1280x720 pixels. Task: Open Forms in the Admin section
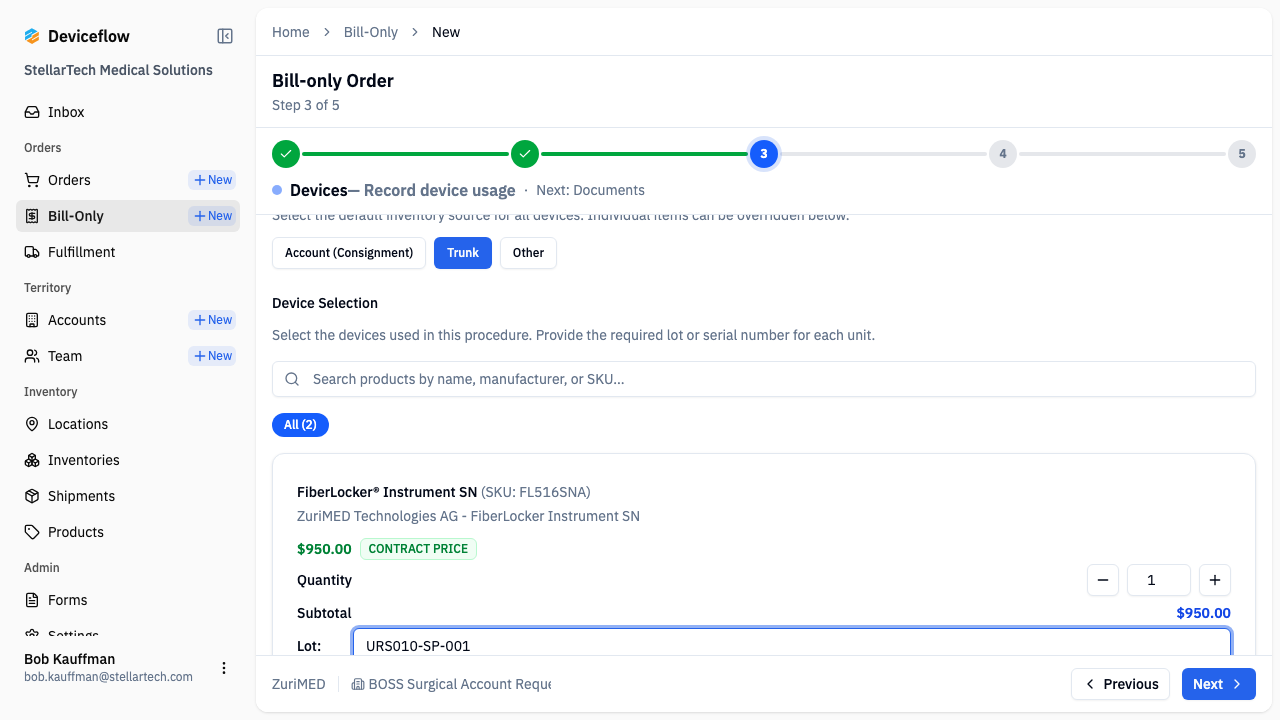(67, 600)
